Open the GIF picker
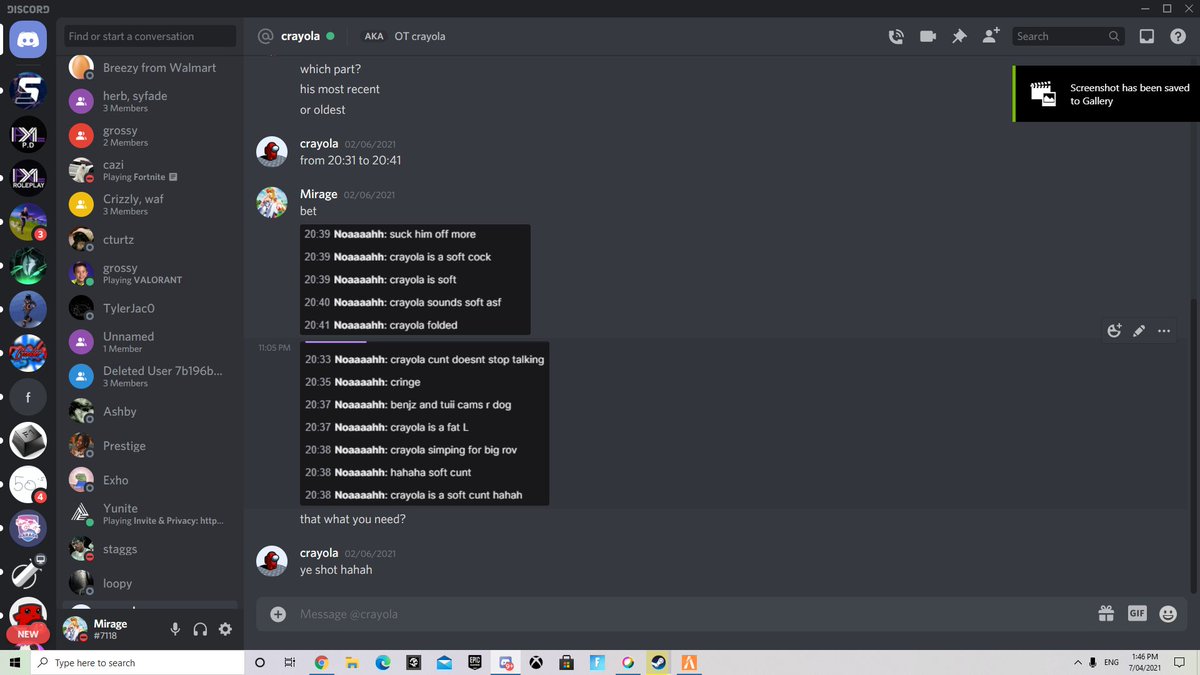 pyautogui.click(x=1137, y=614)
